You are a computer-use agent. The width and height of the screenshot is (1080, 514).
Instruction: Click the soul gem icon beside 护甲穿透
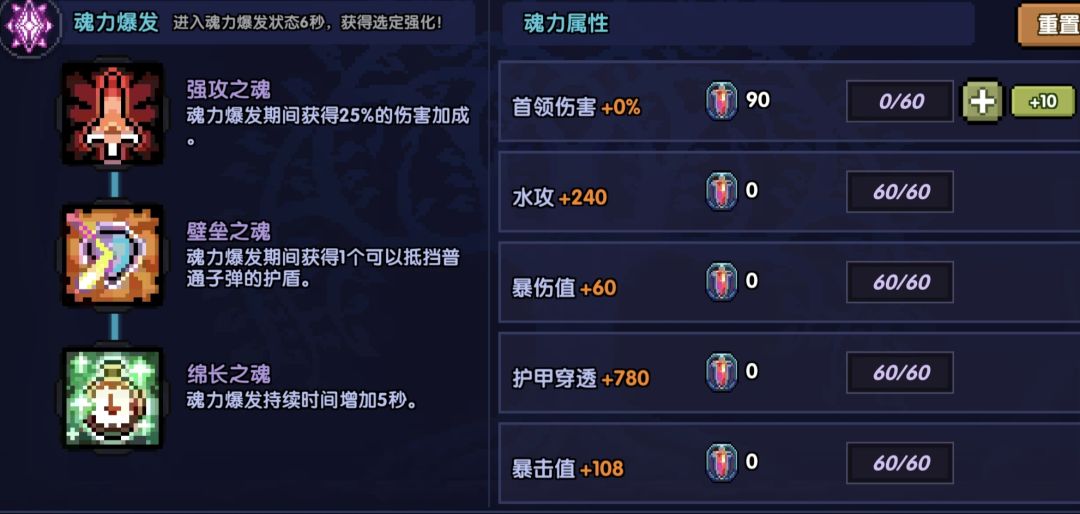tap(721, 372)
